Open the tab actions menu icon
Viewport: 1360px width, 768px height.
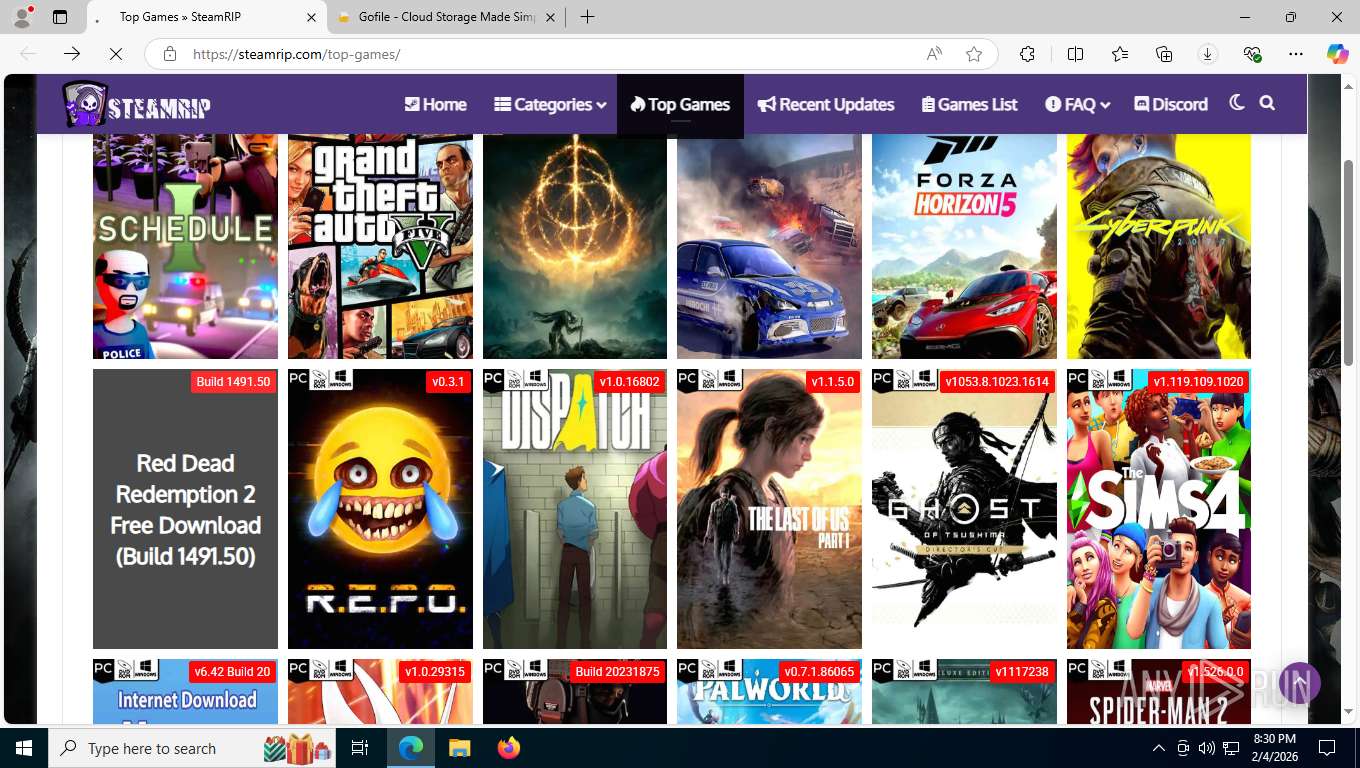tap(60, 17)
